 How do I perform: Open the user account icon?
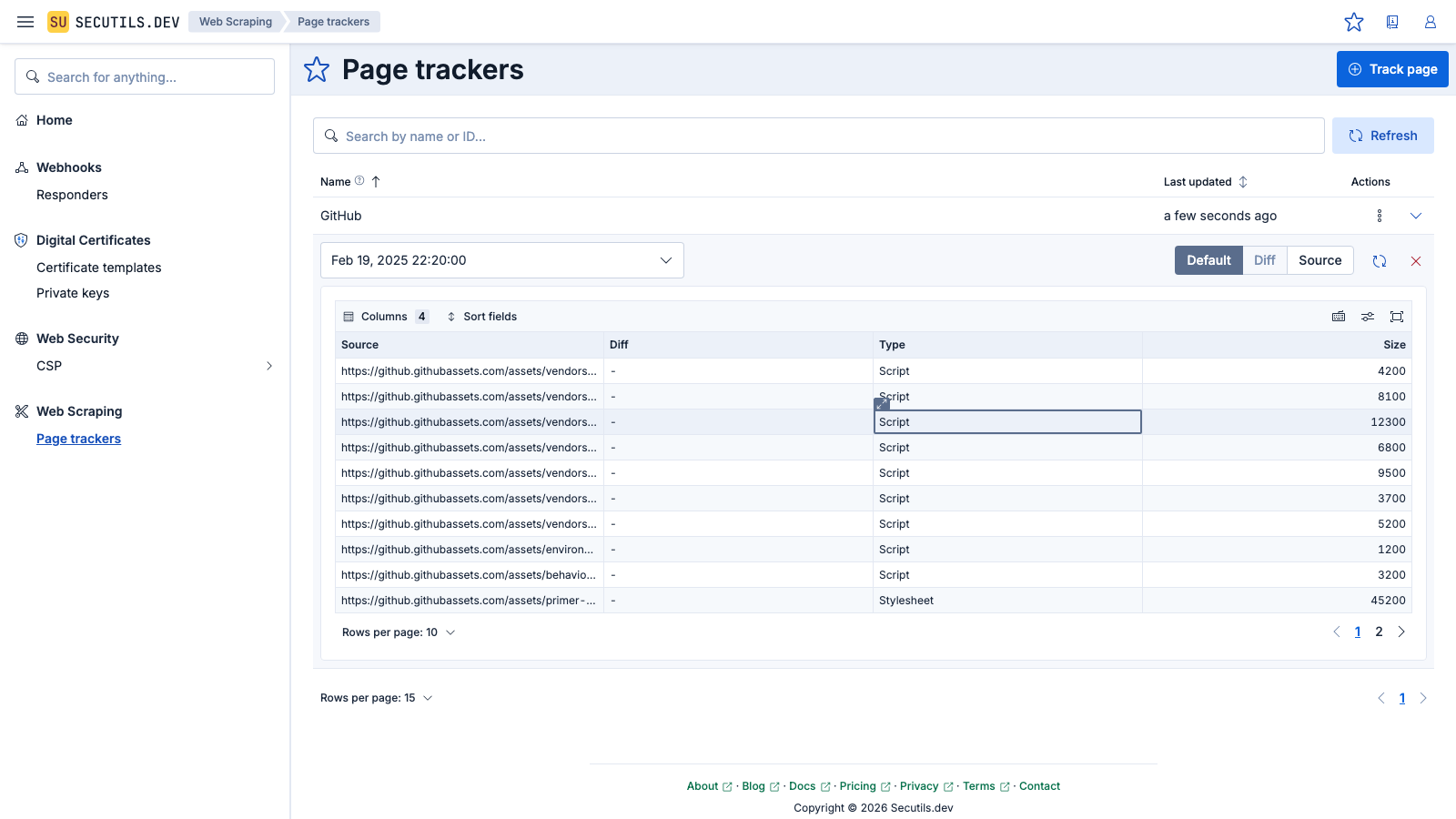pyautogui.click(x=1431, y=22)
